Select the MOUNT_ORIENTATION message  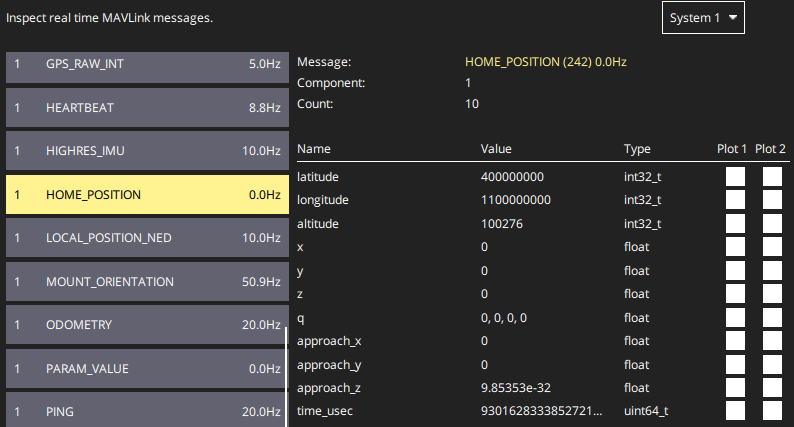pyautogui.click(x=147, y=282)
